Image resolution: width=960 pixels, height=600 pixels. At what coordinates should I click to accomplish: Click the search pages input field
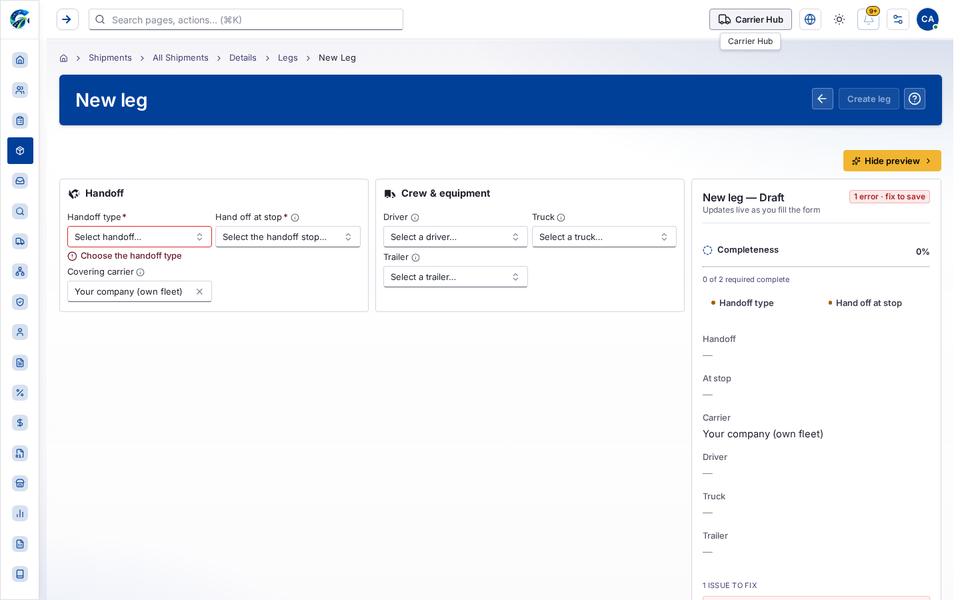[246, 20]
